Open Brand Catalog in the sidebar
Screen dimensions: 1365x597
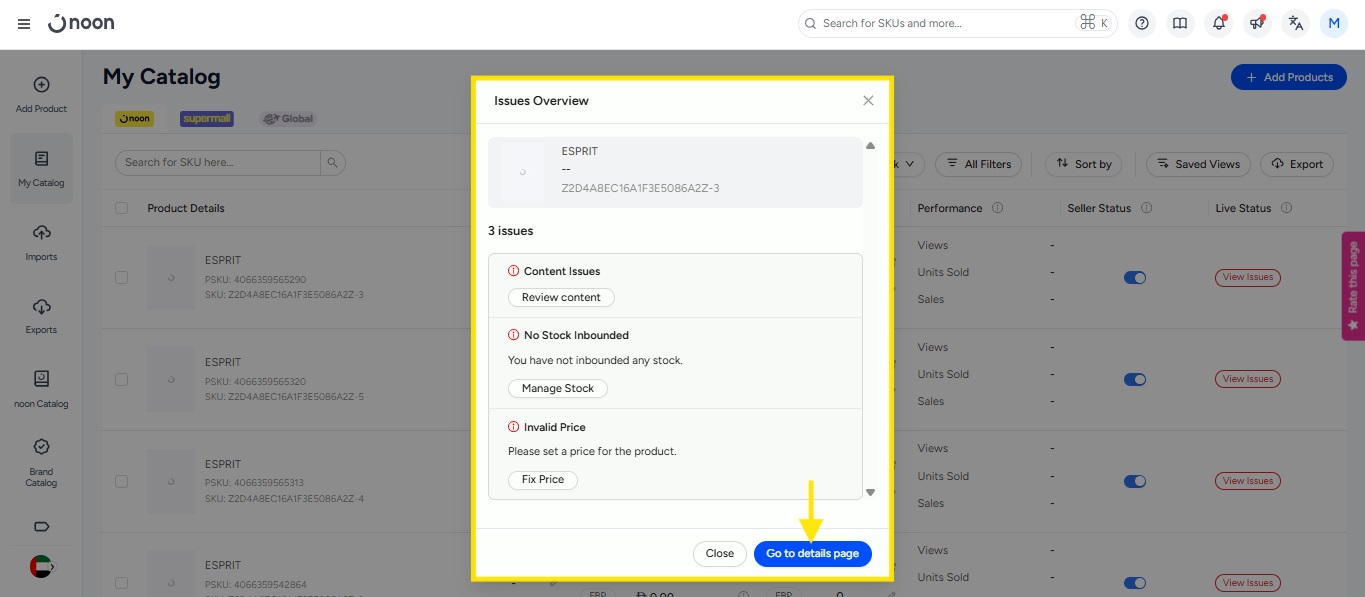tap(41, 461)
